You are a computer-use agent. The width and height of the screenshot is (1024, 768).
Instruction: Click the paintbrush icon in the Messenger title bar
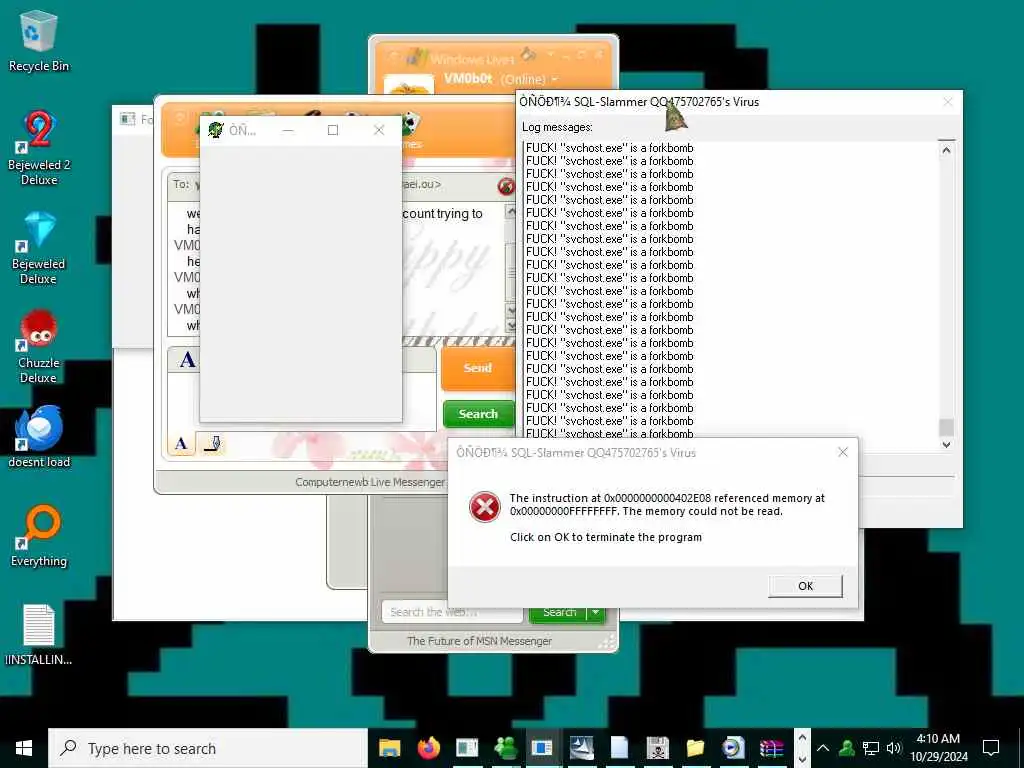click(x=528, y=54)
